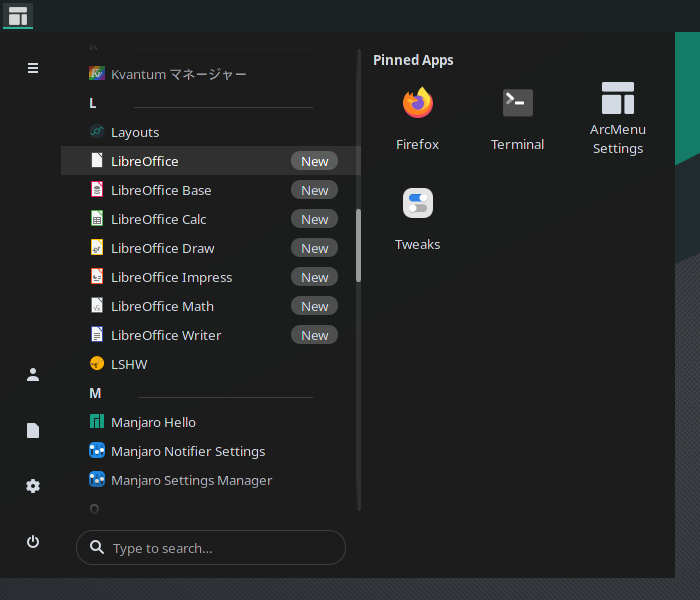Open the Documents sidebar icon
Viewport: 700px width, 600px height.
click(33, 430)
